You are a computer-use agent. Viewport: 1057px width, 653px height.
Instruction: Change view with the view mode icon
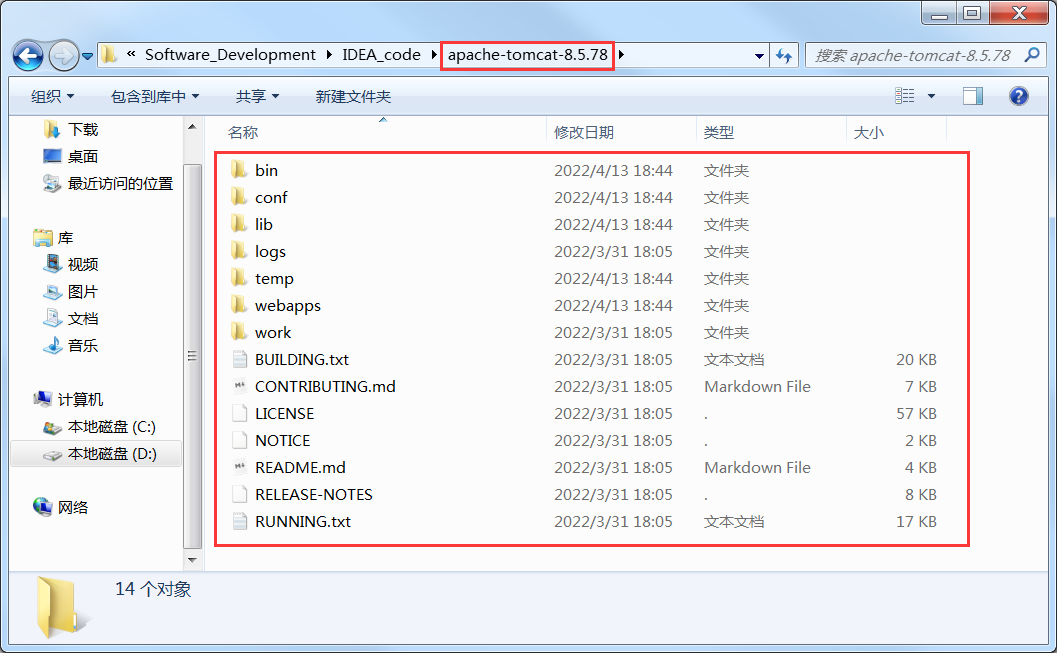pyautogui.click(x=905, y=96)
